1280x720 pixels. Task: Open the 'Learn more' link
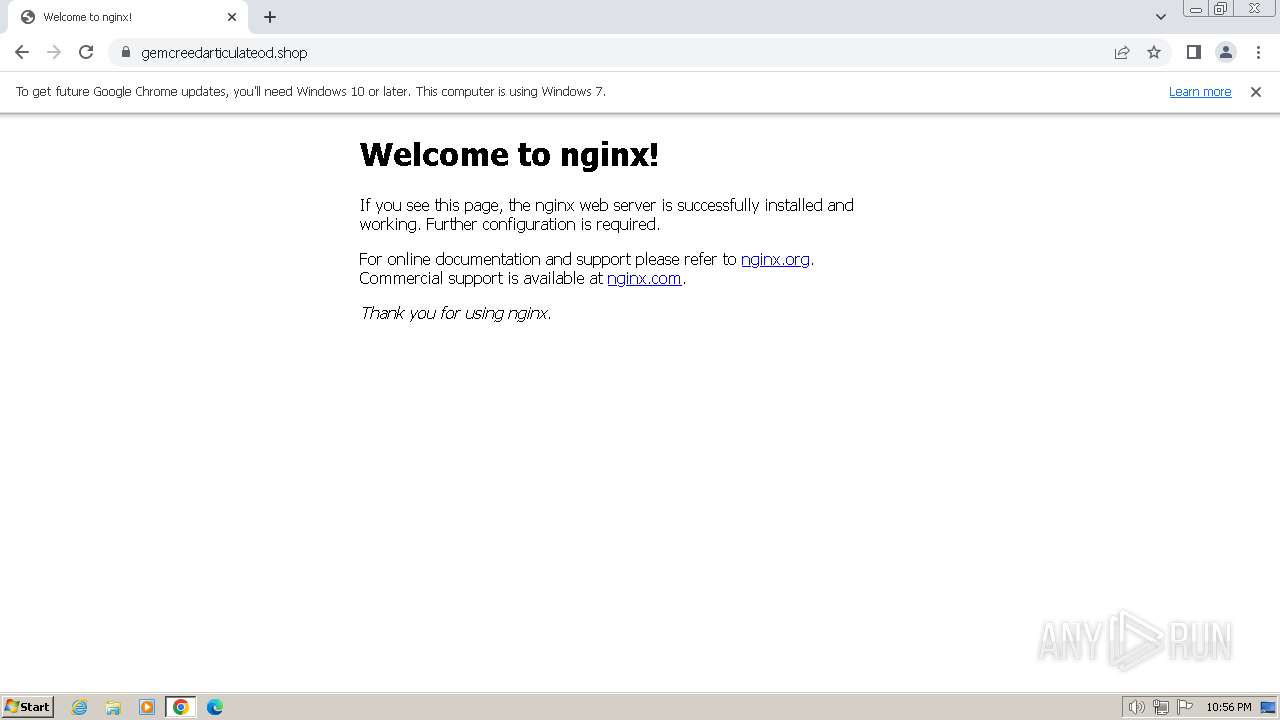1200,91
